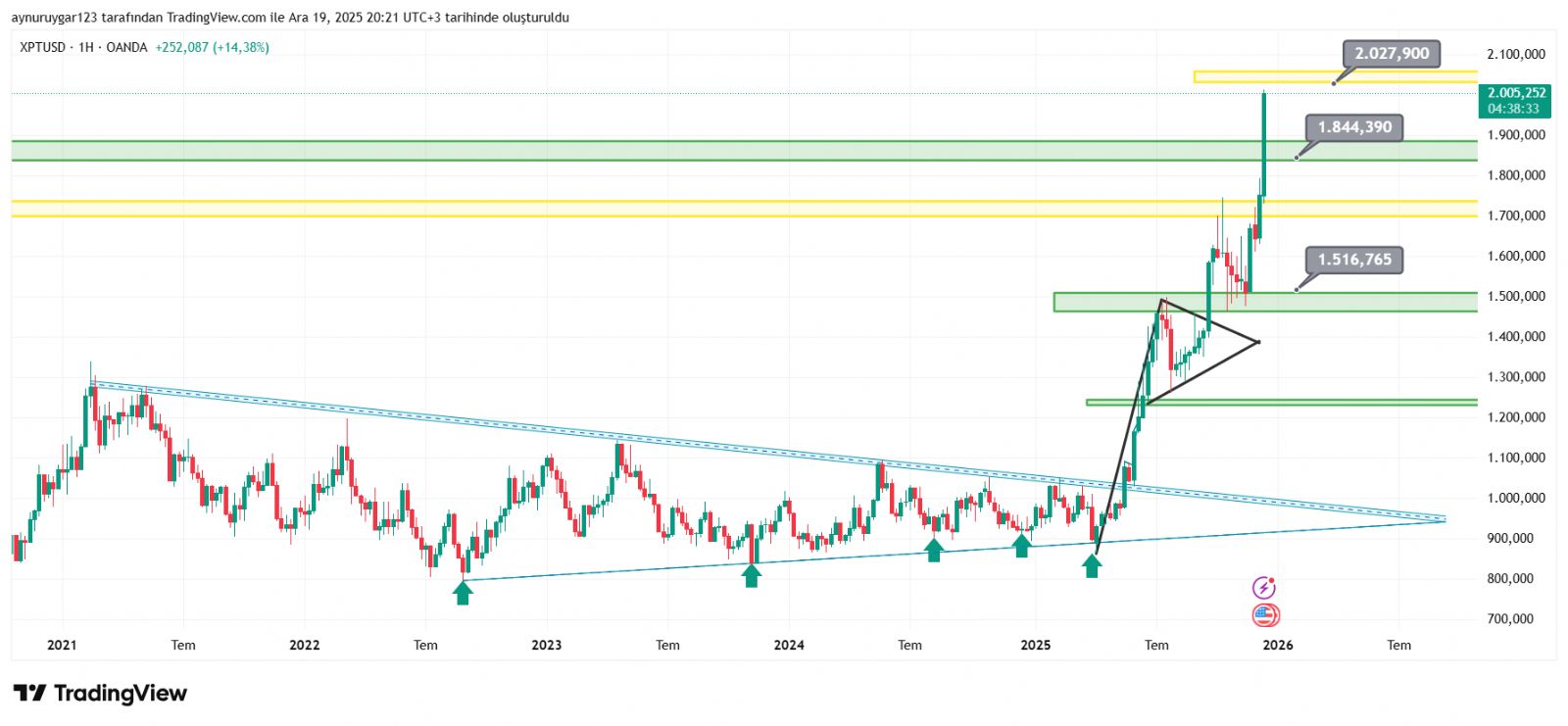Viewport: 1568px width, 726px height.
Task: Select the 2.027,900 price callout
Action: pyautogui.click(x=1391, y=54)
